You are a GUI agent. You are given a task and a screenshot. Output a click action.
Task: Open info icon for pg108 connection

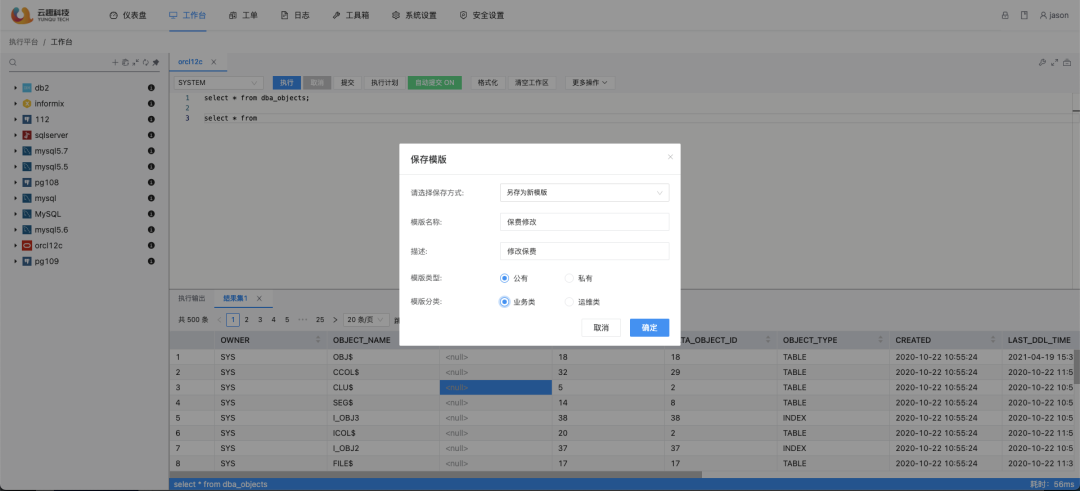pyautogui.click(x=151, y=182)
